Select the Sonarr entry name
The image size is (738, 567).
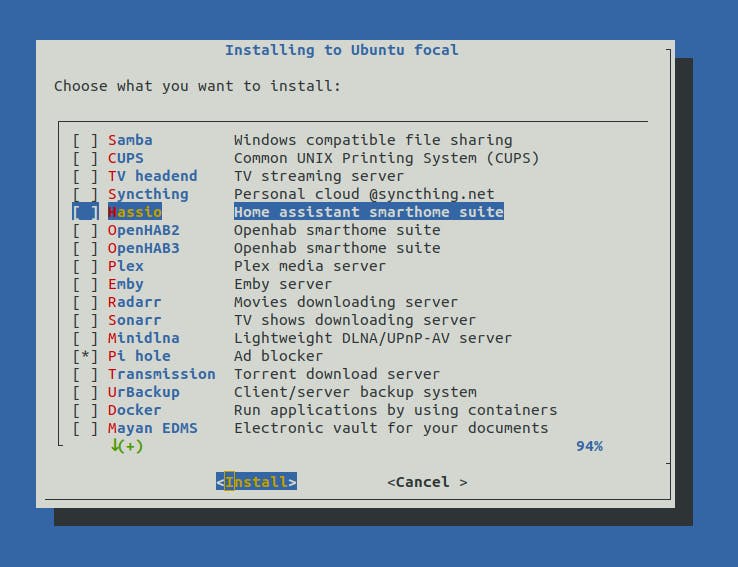135,320
